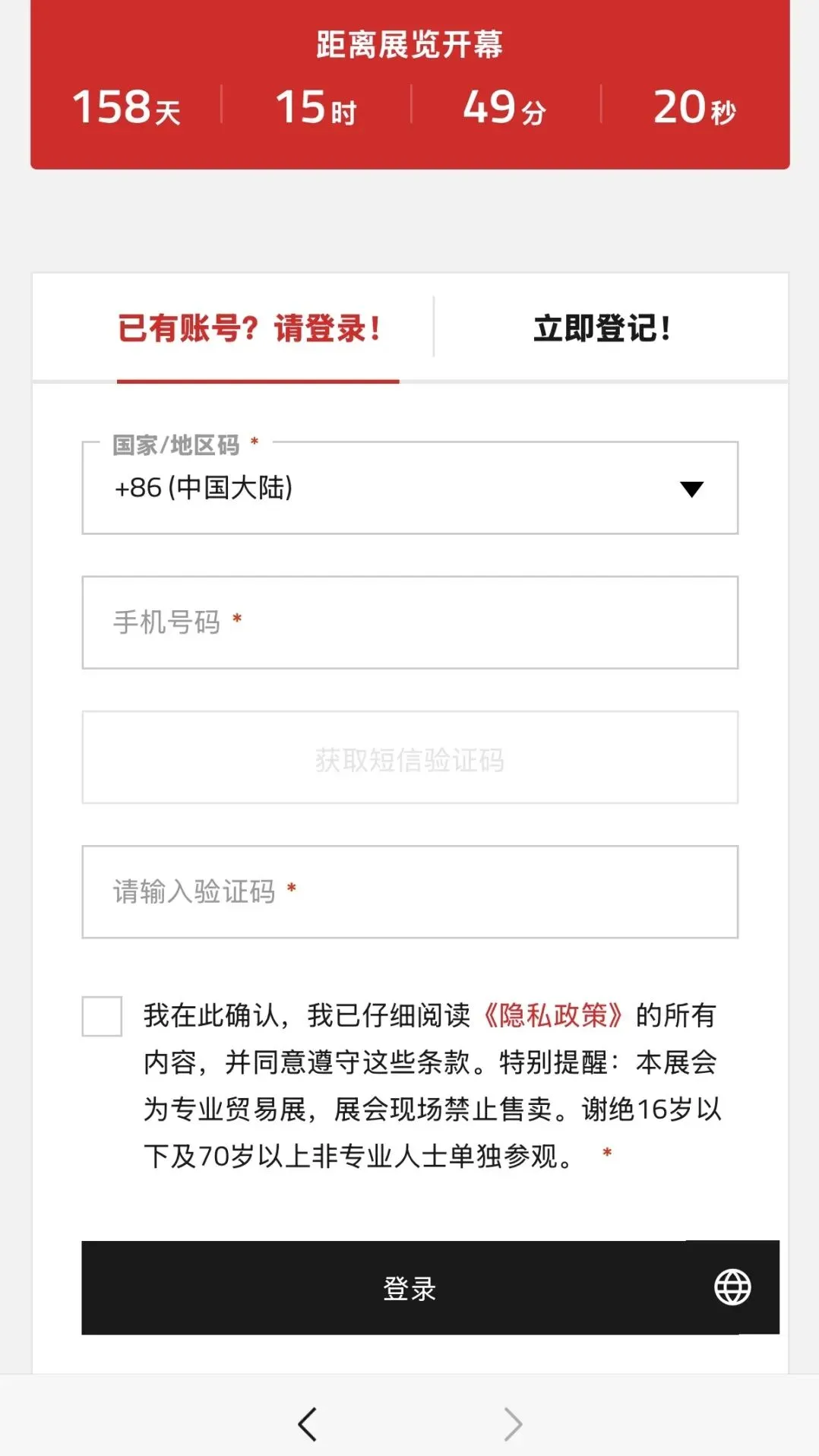Switch to 已有账号？请登录 tab

point(250,329)
